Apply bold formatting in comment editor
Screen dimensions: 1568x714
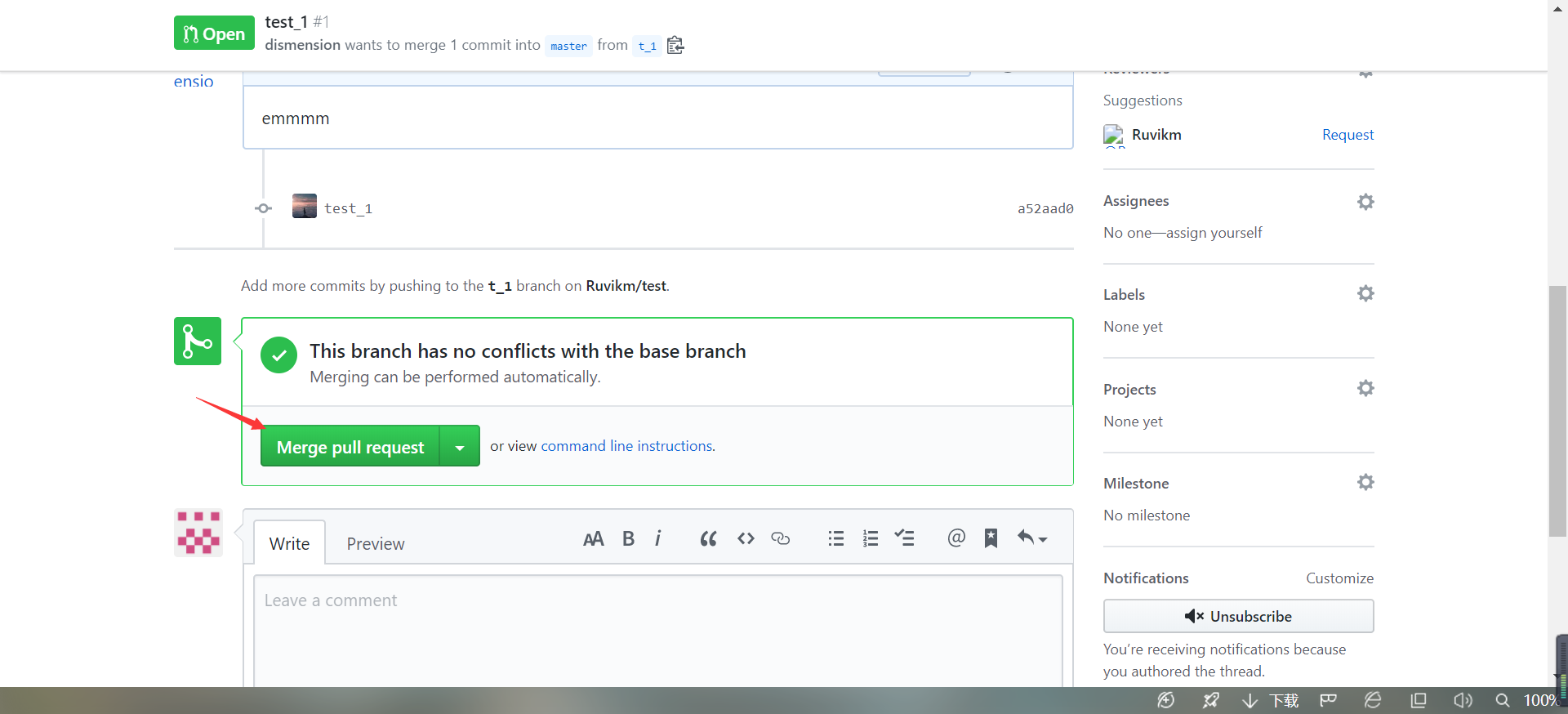tap(628, 538)
